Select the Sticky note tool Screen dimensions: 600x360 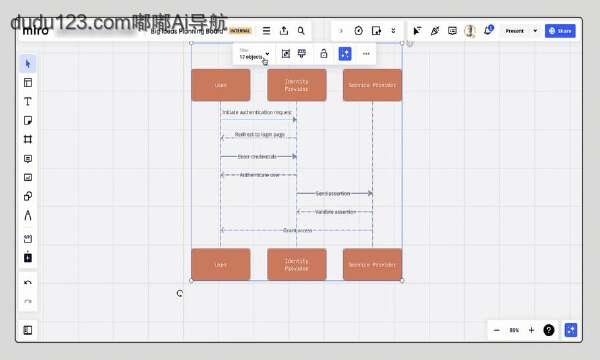28,121
